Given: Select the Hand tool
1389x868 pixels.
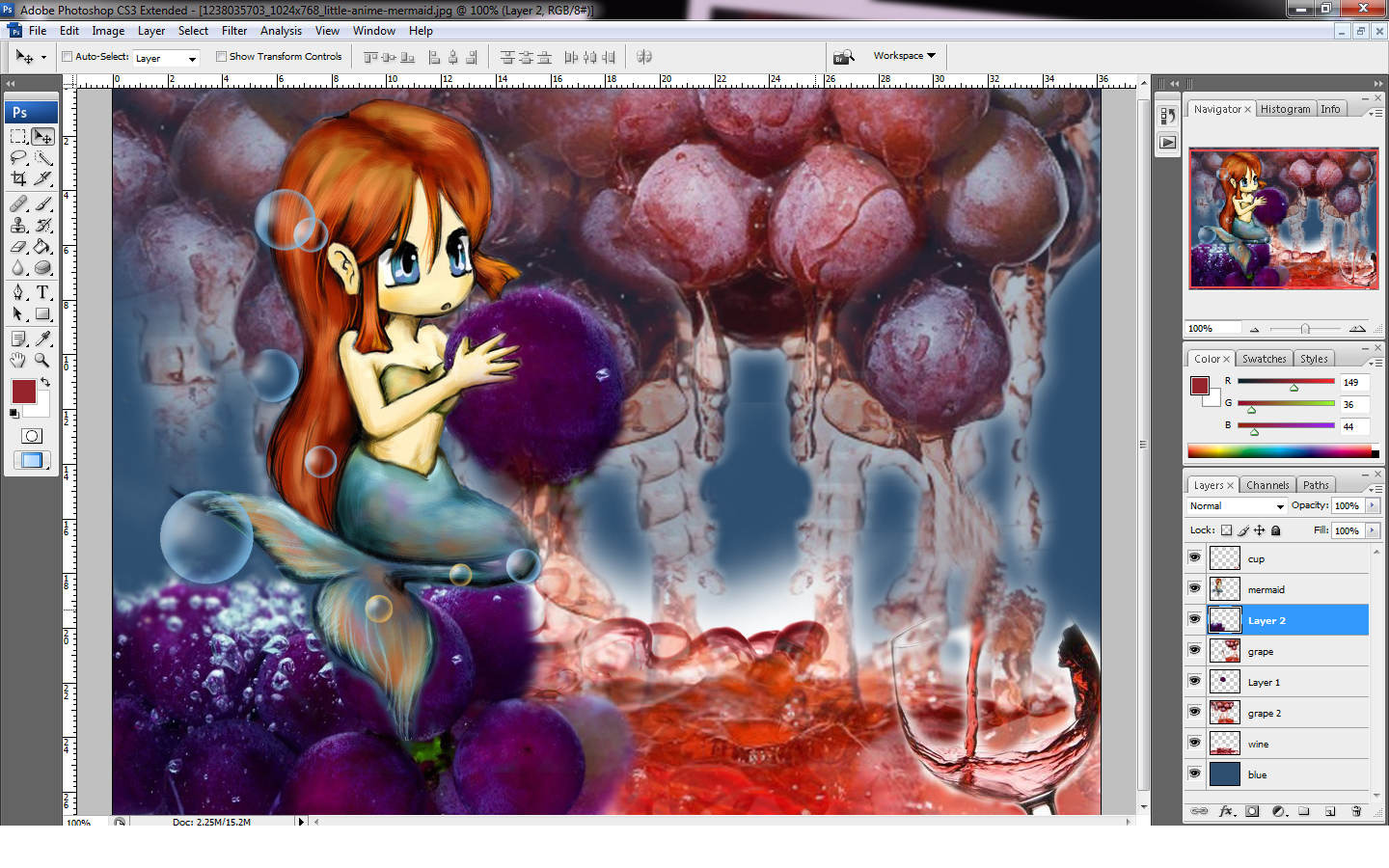Looking at the screenshot, I should pos(18,360).
